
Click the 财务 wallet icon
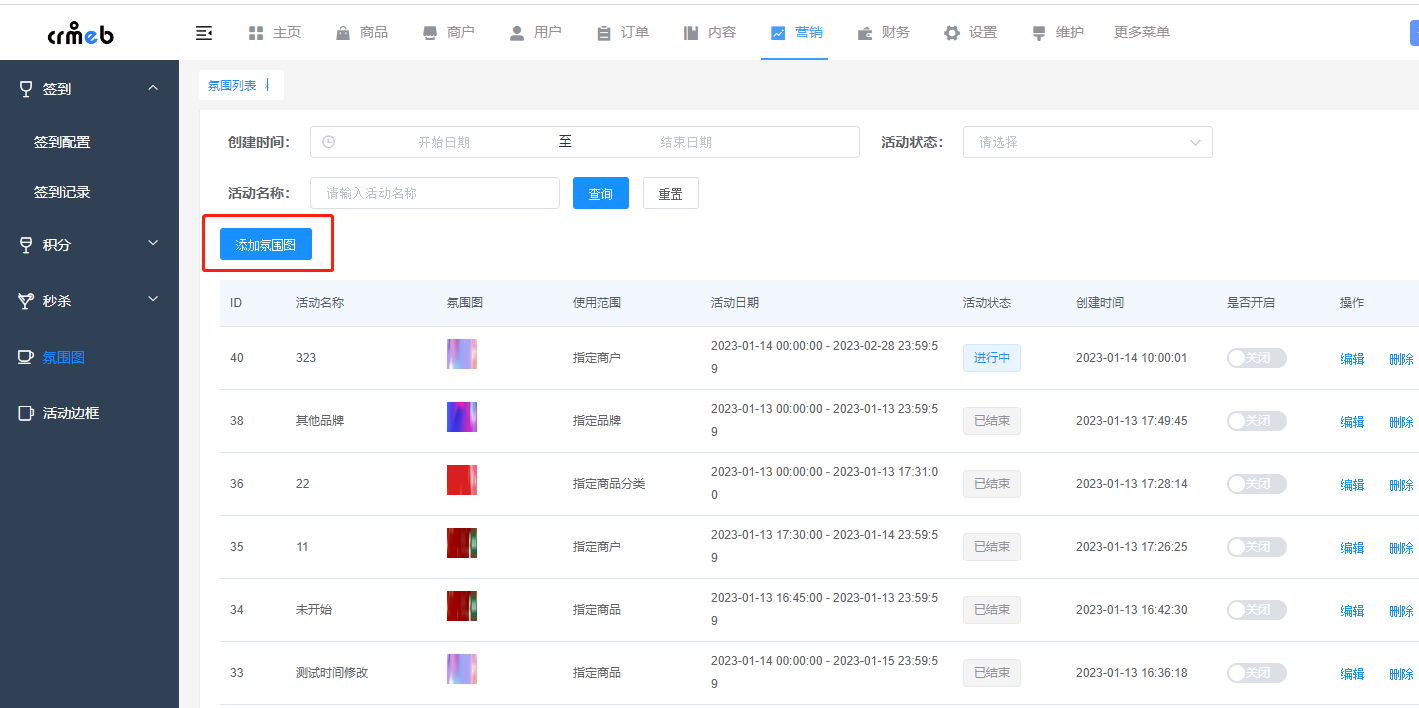click(865, 33)
